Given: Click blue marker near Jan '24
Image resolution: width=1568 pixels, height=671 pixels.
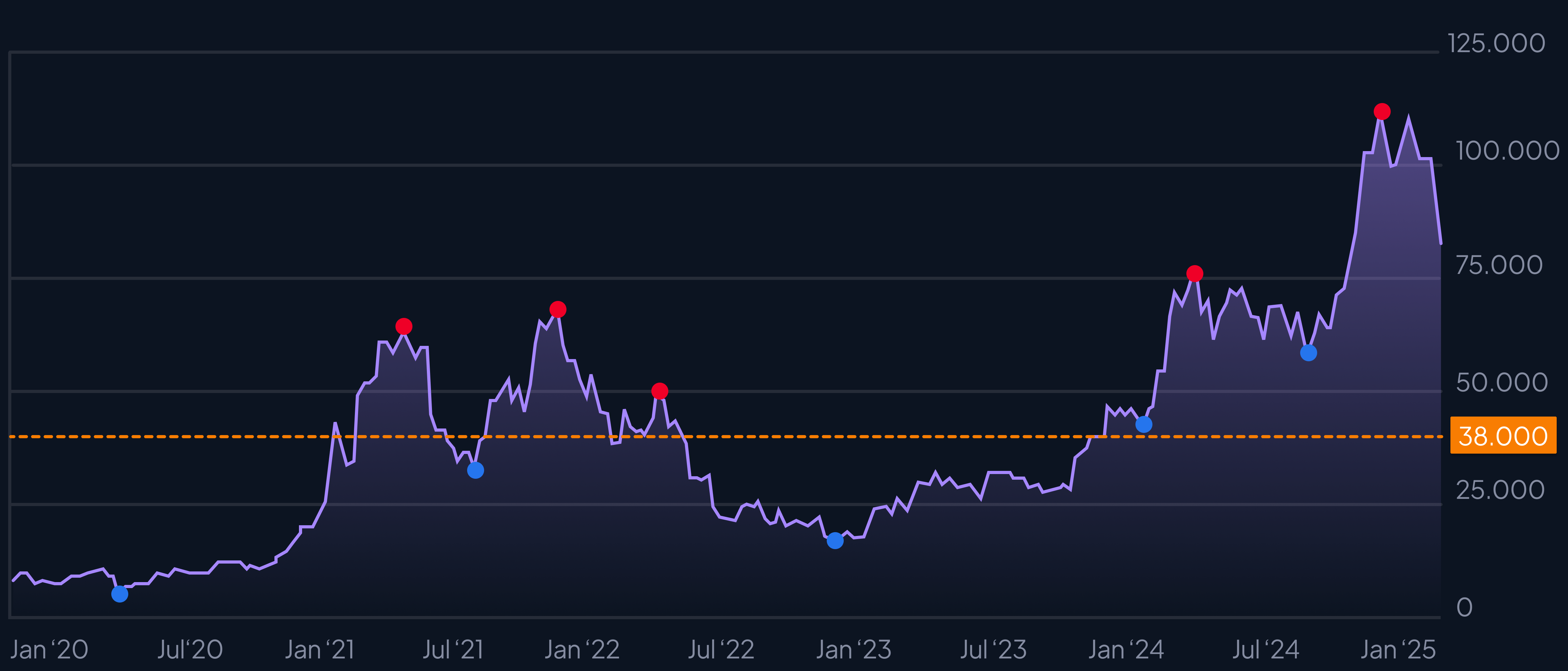Looking at the screenshot, I should click(x=1144, y=424).
